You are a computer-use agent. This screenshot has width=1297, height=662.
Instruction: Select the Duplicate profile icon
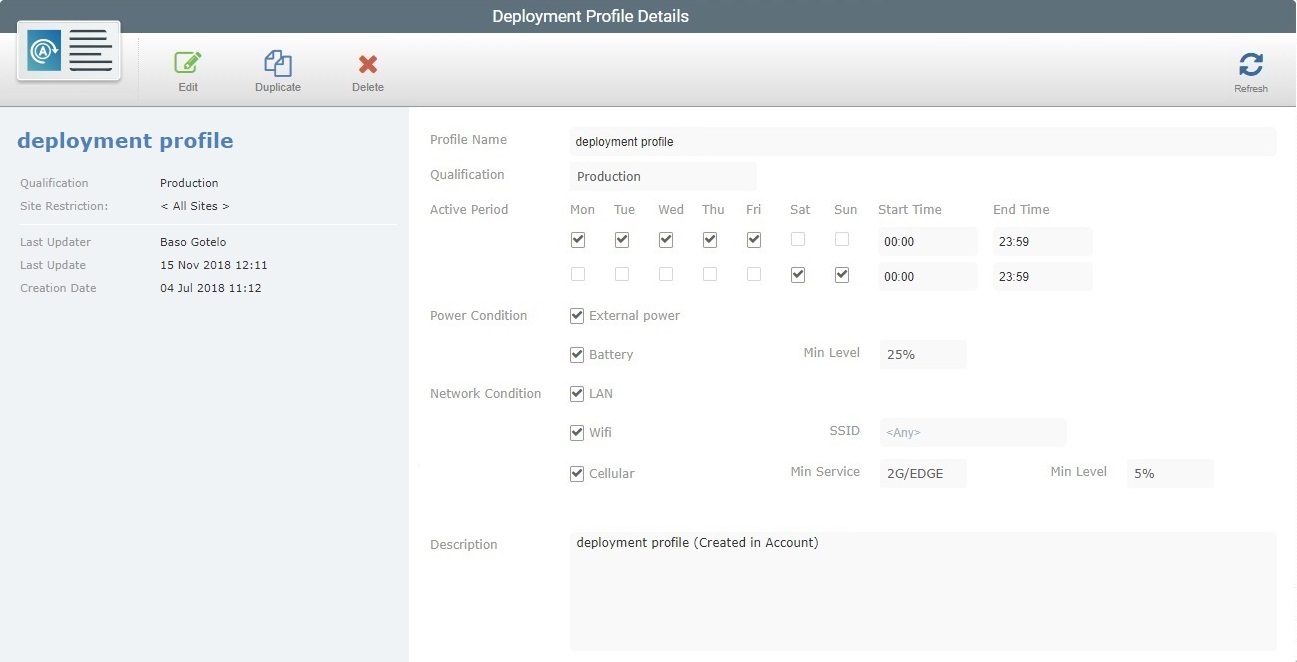click(x=277, y=68)
